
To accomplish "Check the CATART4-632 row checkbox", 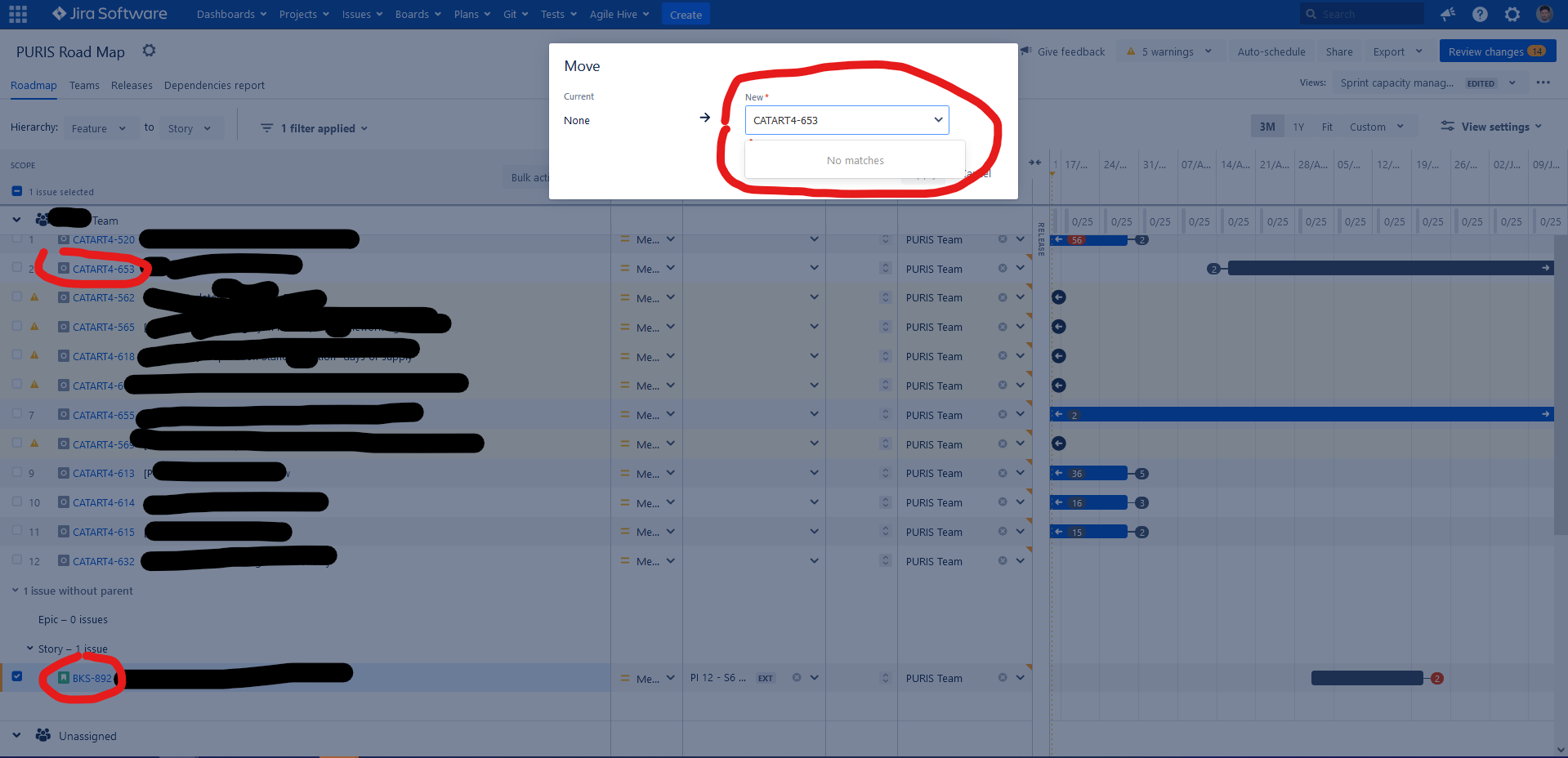I will tap(17, 560).
